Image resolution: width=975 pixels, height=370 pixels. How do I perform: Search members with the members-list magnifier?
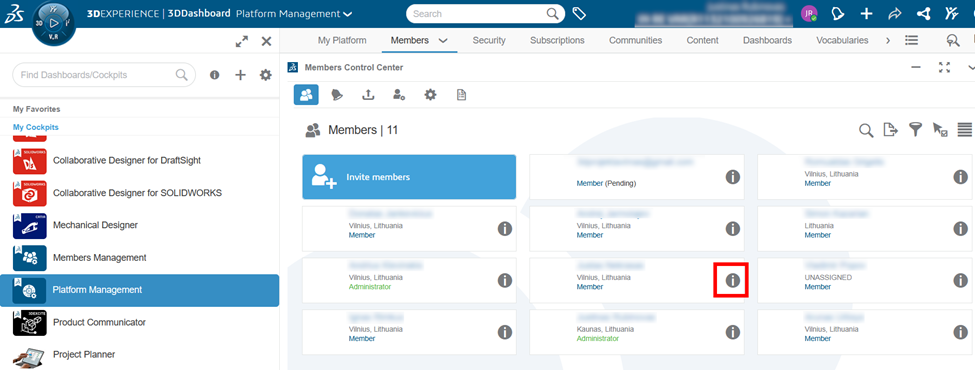click(866, 130)
